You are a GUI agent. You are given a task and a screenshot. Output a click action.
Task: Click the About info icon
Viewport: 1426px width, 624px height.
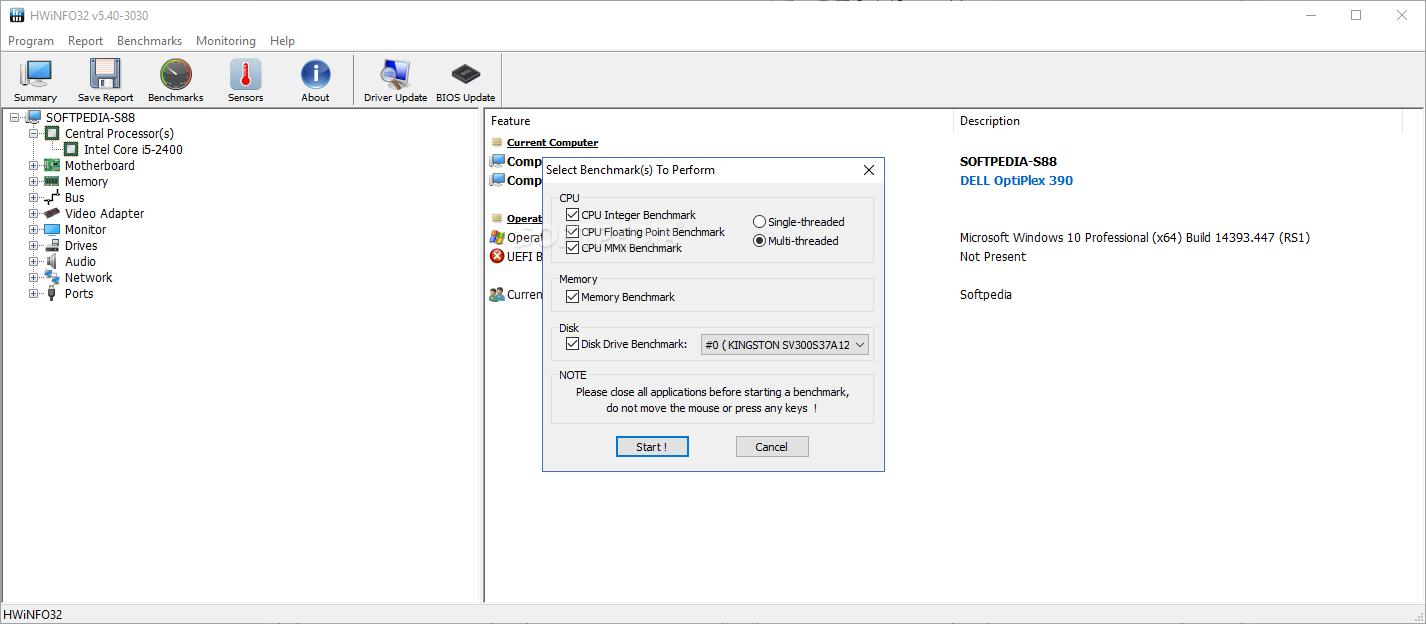coord(315,80)
